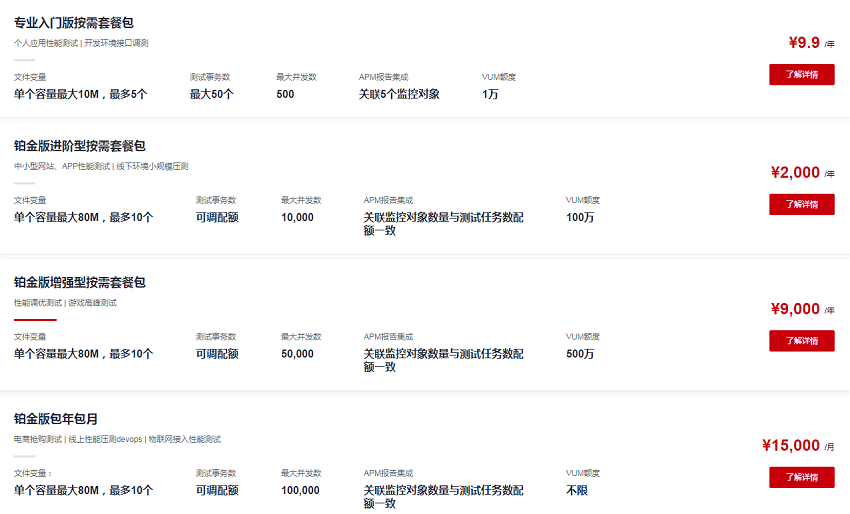Open 了解详情 for 铂金版进阶型按需套餐包
850x514 pixels.
click(801, 204)
